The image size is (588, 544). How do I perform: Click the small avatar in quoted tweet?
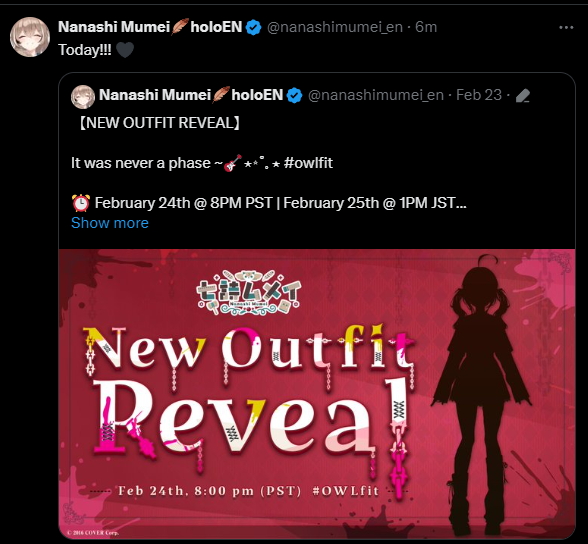[x=83, y=97]
